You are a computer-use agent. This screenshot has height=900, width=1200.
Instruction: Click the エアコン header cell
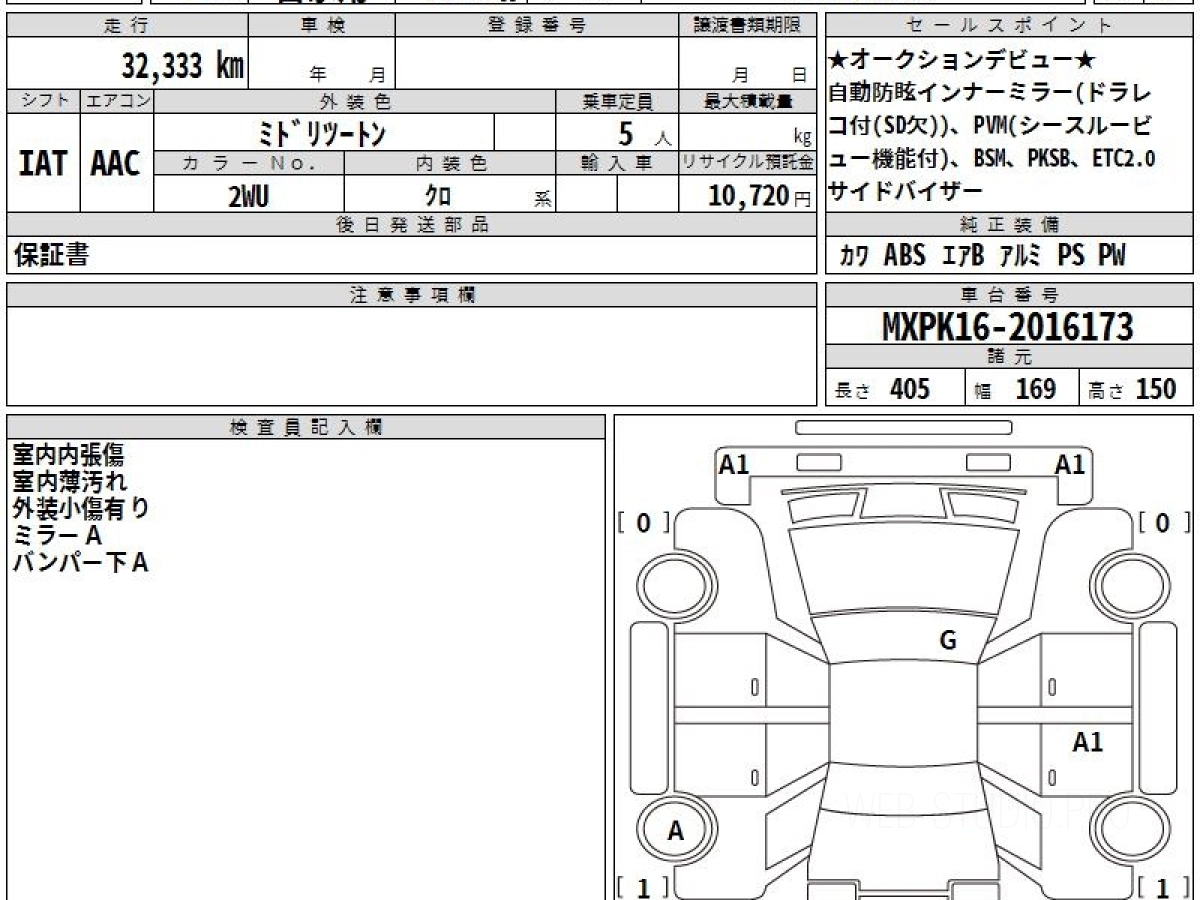click(117, 101)
